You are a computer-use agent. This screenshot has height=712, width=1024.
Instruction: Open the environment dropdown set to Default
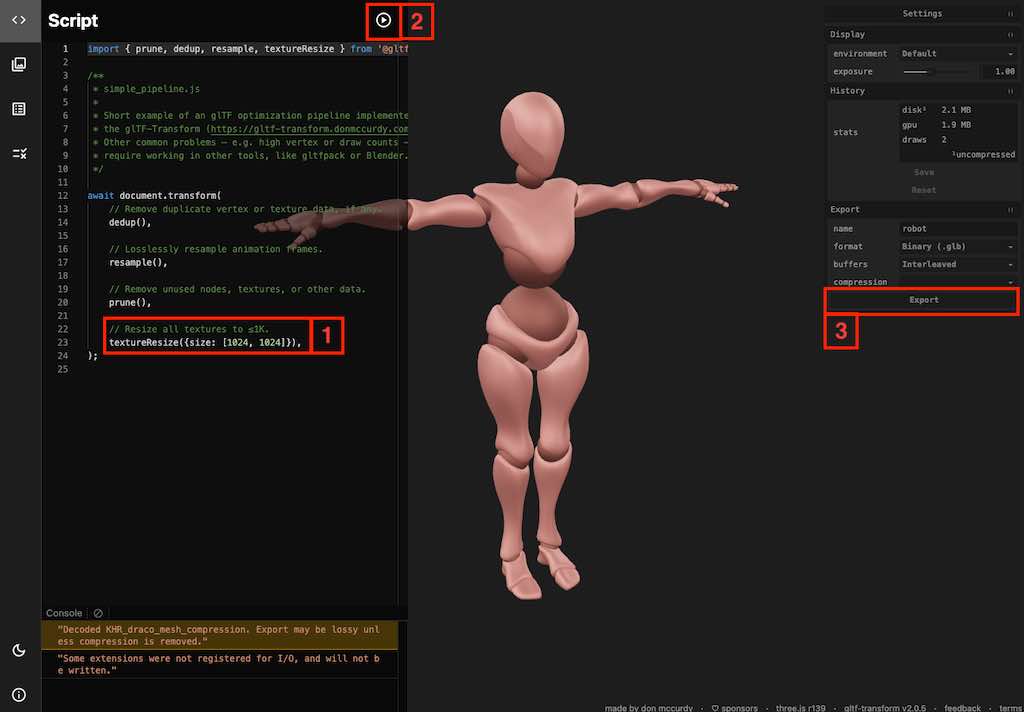[958, 53]
